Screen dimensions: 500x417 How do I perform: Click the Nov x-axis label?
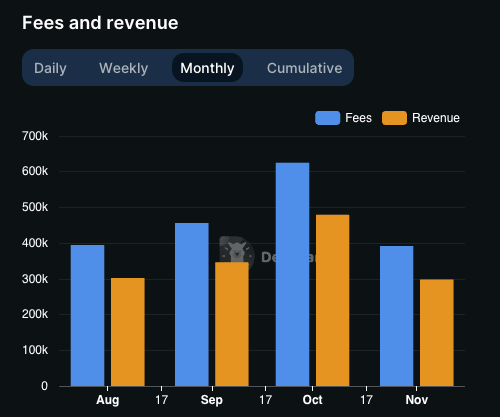pyautogui.click(x=417, y=400)
